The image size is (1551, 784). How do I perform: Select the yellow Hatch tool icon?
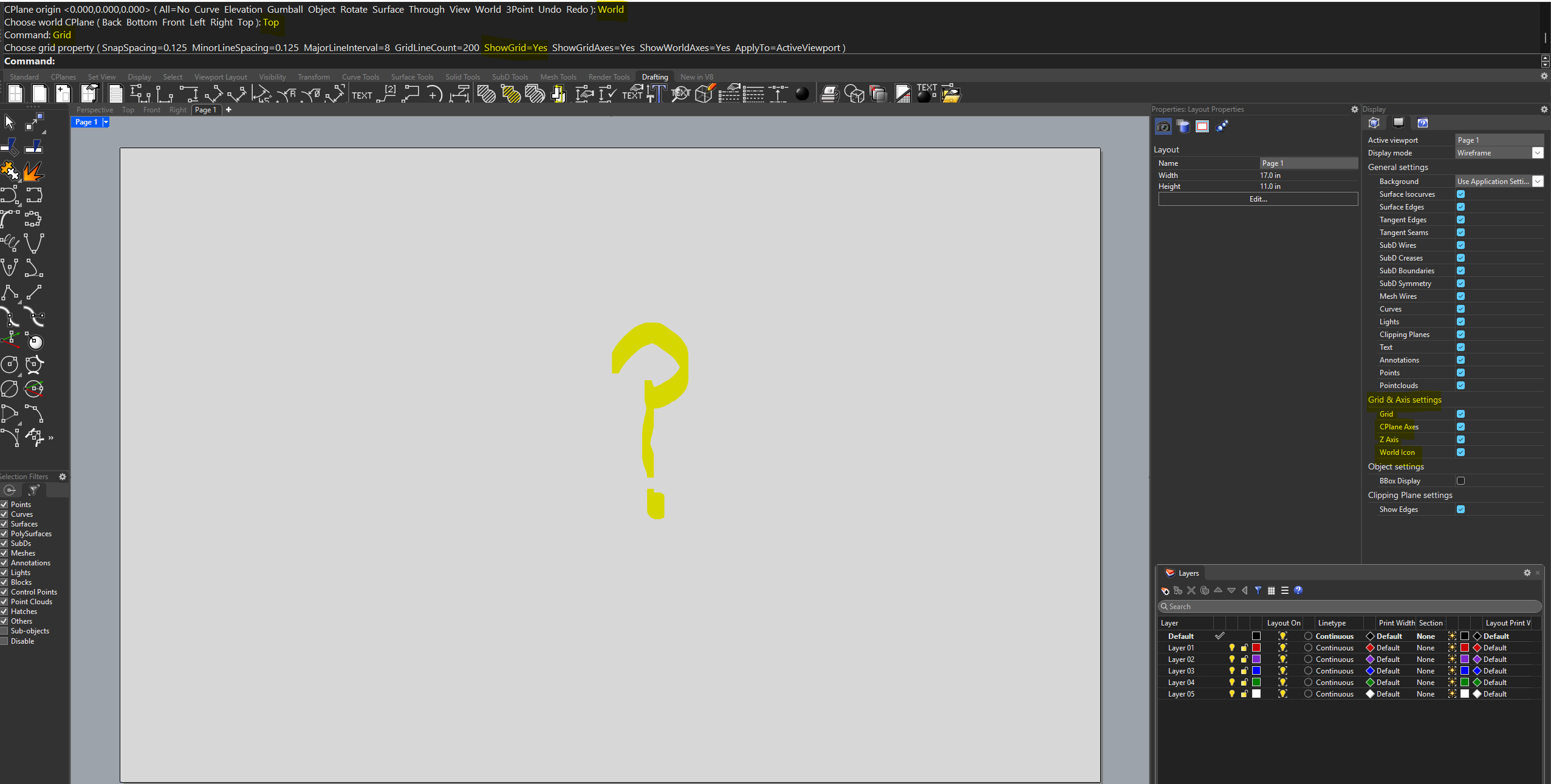(510, 94)
